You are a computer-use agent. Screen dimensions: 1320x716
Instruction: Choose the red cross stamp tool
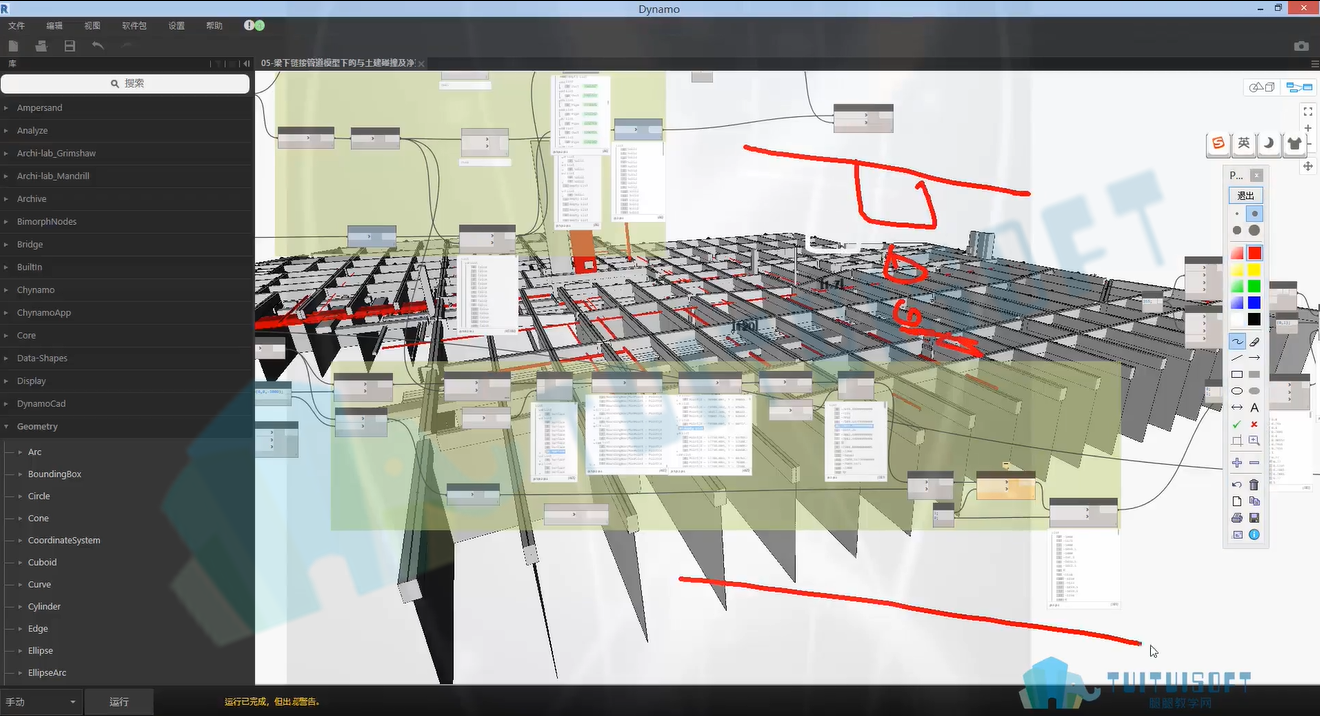pyautogui.click(x=1254, y=424)
